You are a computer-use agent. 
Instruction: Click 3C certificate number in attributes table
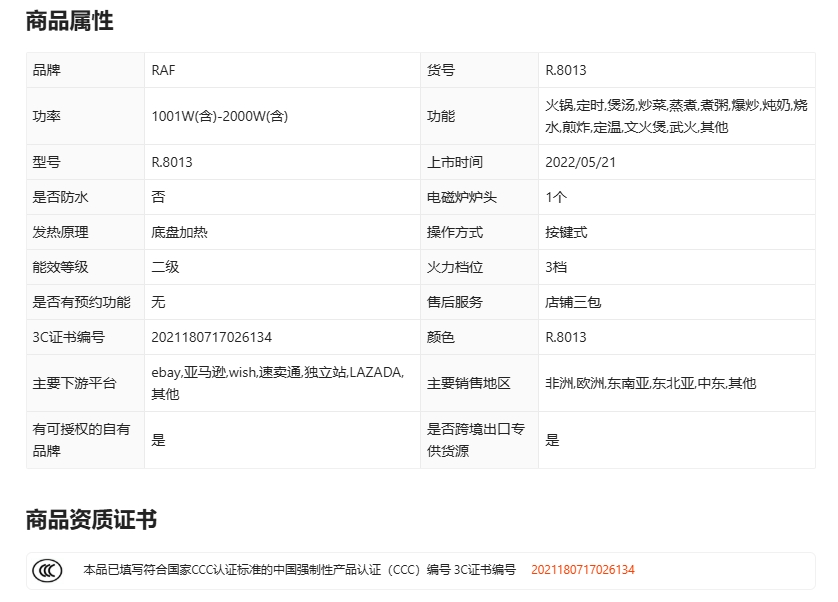[211, 337]
